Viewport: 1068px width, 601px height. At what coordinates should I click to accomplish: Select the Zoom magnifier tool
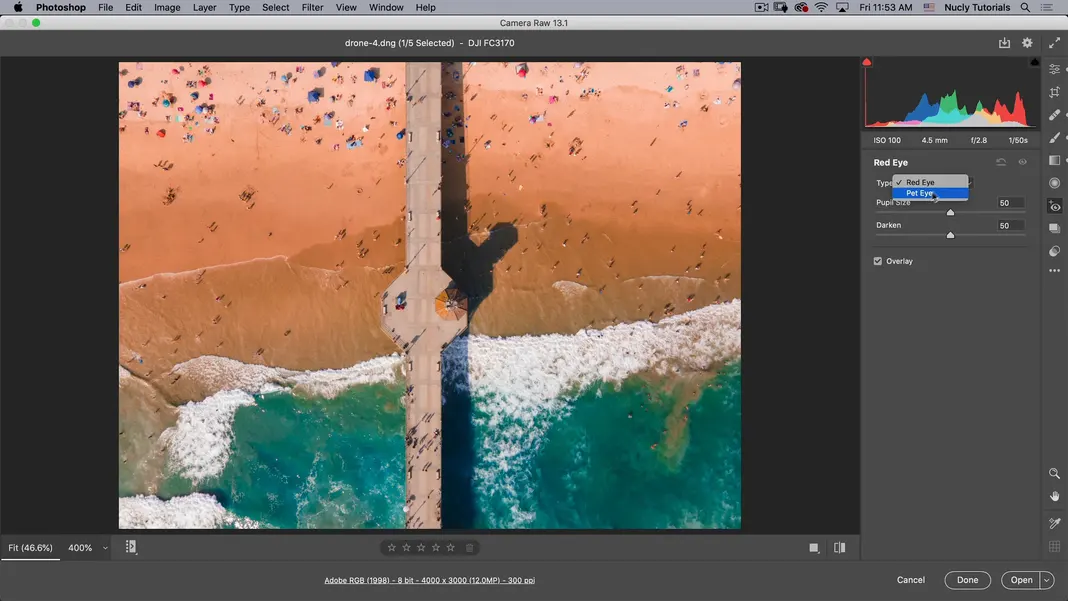pos(1054,473)
